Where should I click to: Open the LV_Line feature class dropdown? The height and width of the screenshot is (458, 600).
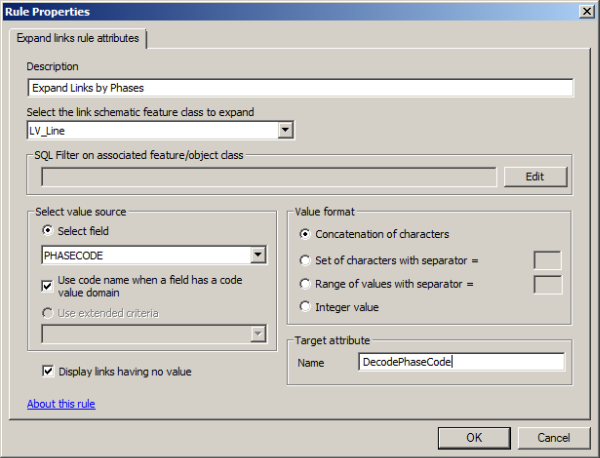285,130
